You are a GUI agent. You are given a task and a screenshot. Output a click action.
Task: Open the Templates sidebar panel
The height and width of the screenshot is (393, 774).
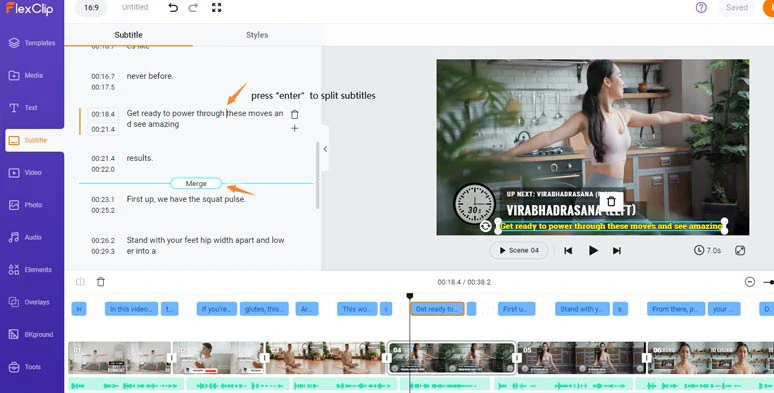pos(32,43)
